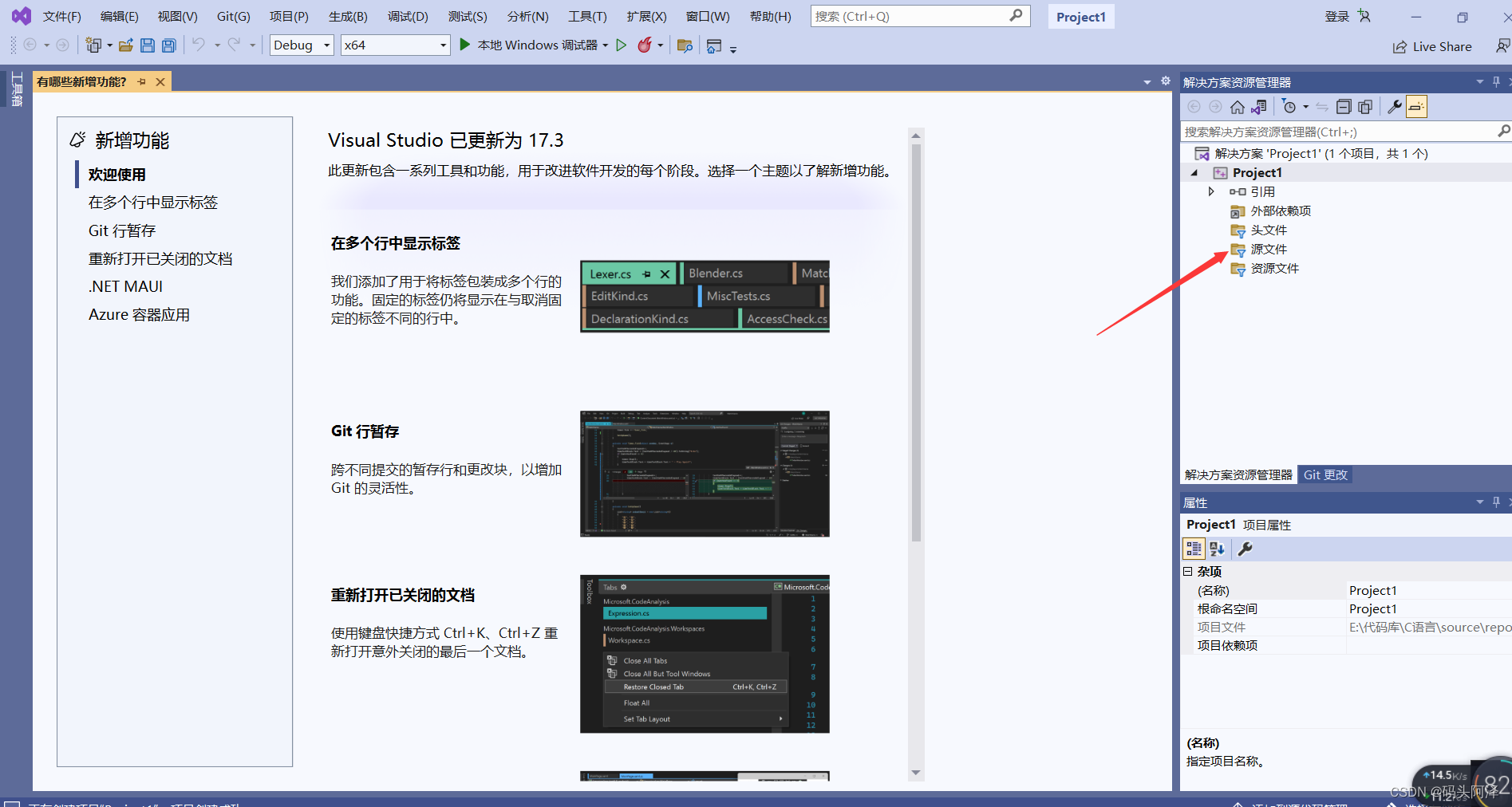Click the navigate backward toolbar arrow
1512x807 pixels.
(x=30, y=45)
